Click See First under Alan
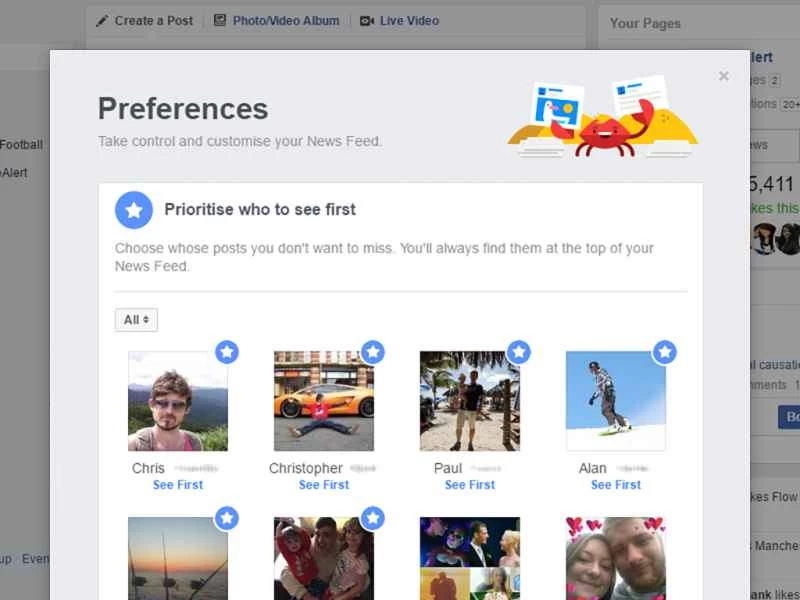Screen dimensions: 800x600 coord(615,485)
